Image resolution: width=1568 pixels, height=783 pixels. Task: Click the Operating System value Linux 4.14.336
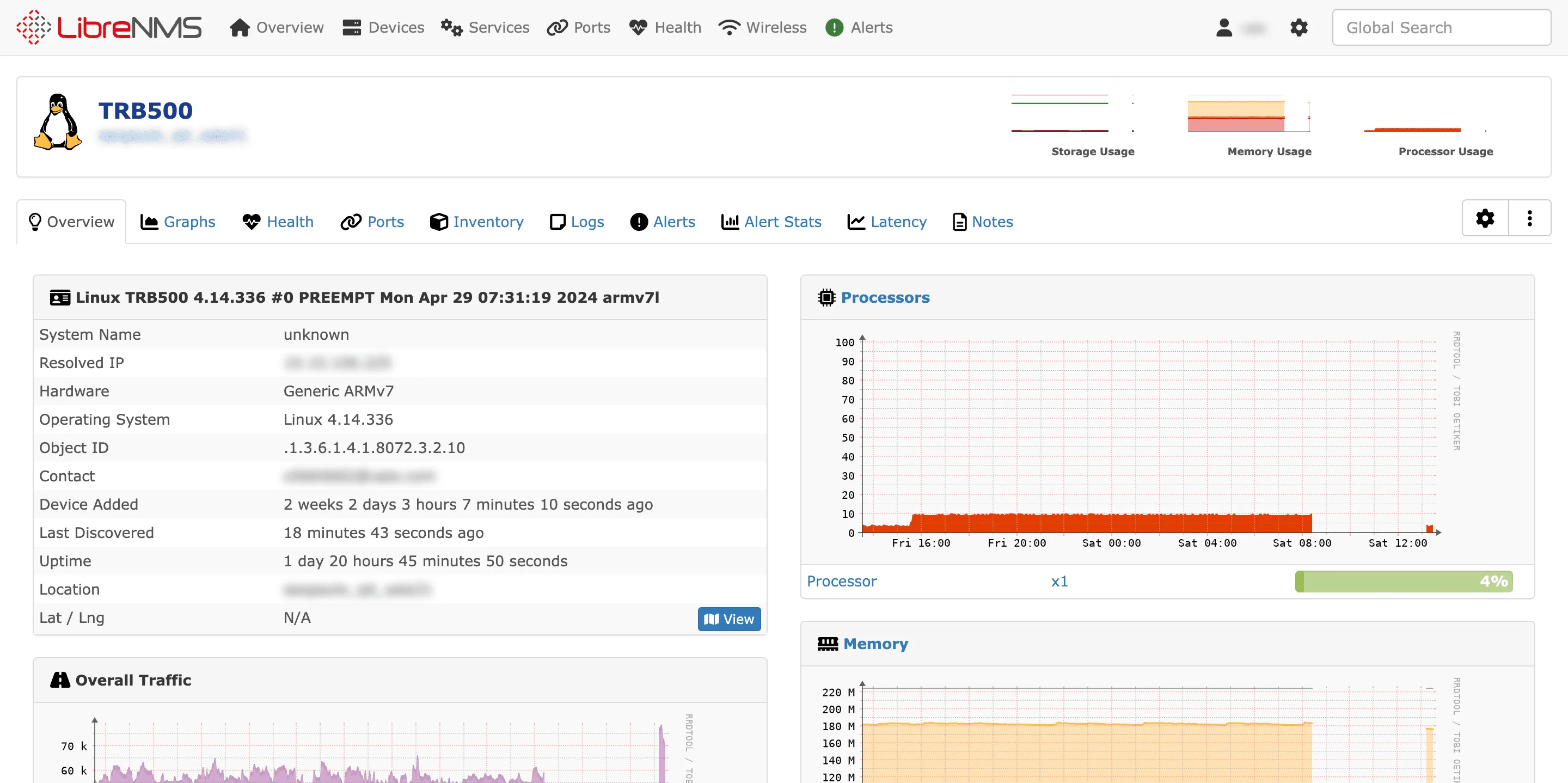tap(339, 419)
